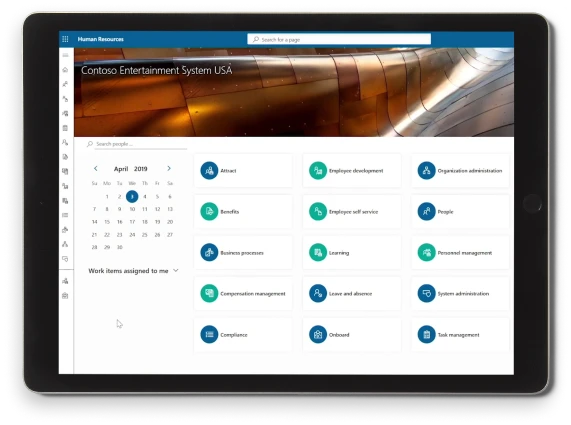Image resolution: width=571 pixels, height=425 pixels.
Task: Select April 17 in the calendar
Action: coord(132,222)
